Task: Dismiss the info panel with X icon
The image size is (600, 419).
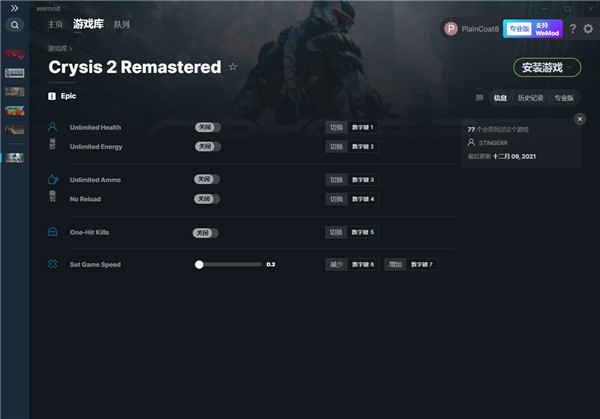Action: click(x=579, y=119)
